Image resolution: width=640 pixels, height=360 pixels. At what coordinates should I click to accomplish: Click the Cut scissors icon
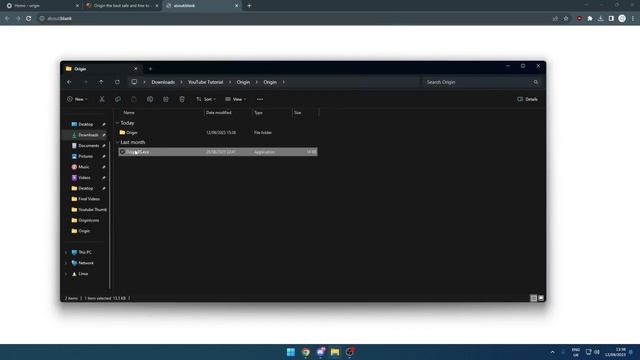tap(102, 99)
